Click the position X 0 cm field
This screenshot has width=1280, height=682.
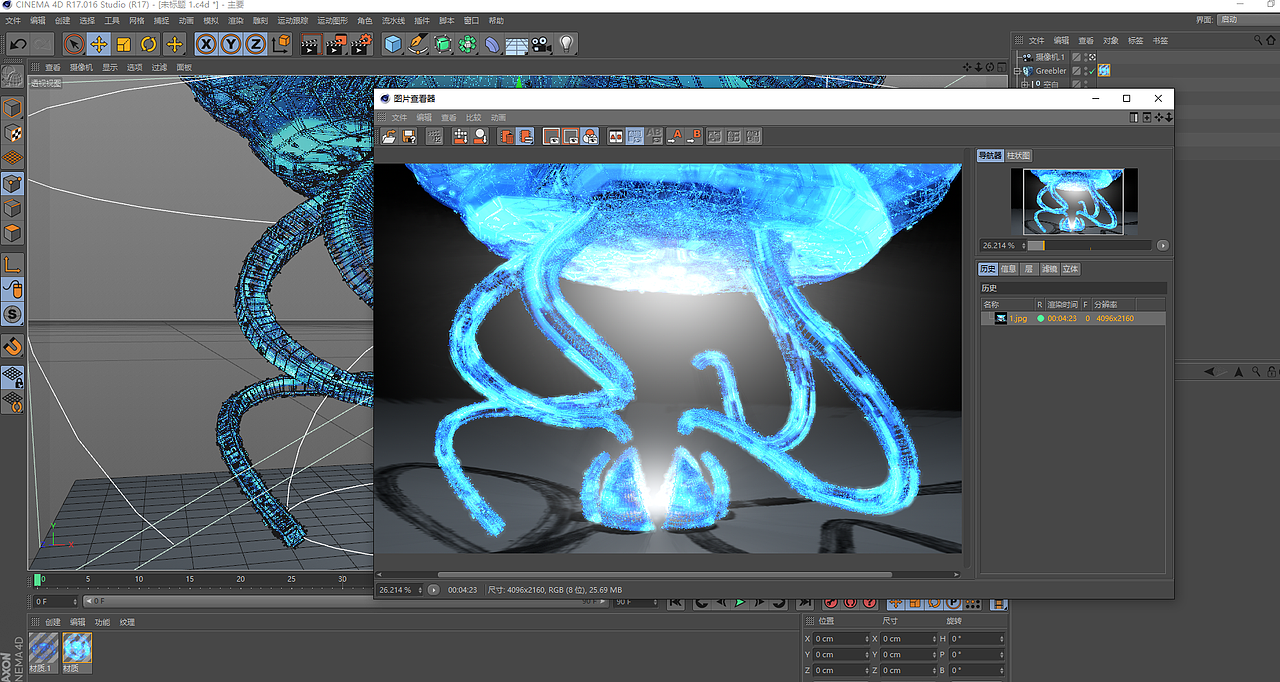pos(842,638)
